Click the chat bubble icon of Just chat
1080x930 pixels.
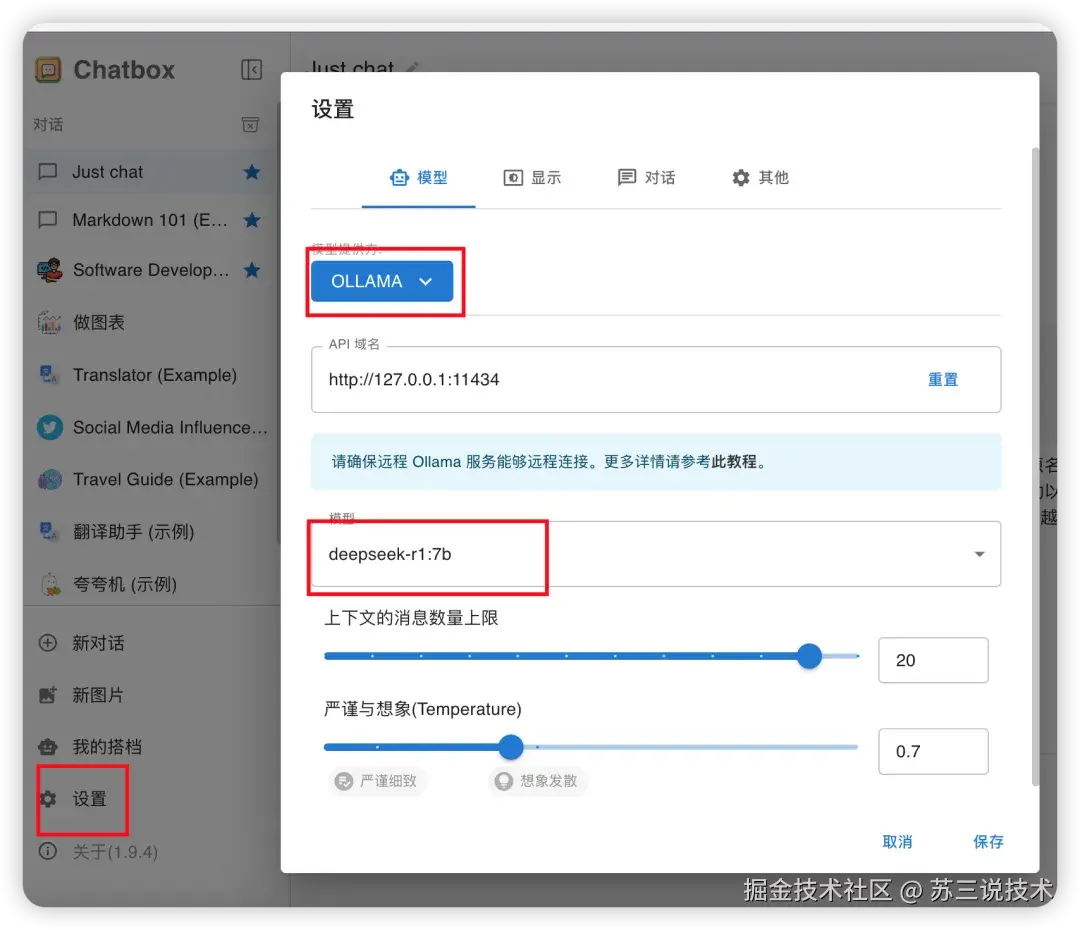click(x=48, y=172)
